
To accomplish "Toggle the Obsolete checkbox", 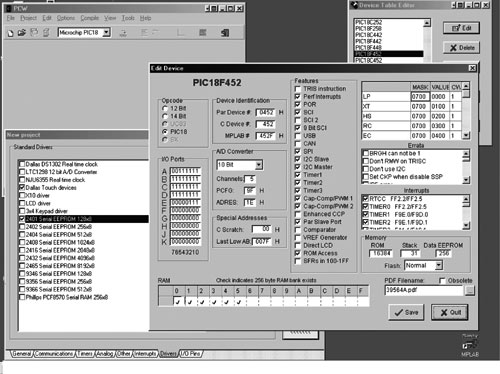I will (x=442, y=281).
